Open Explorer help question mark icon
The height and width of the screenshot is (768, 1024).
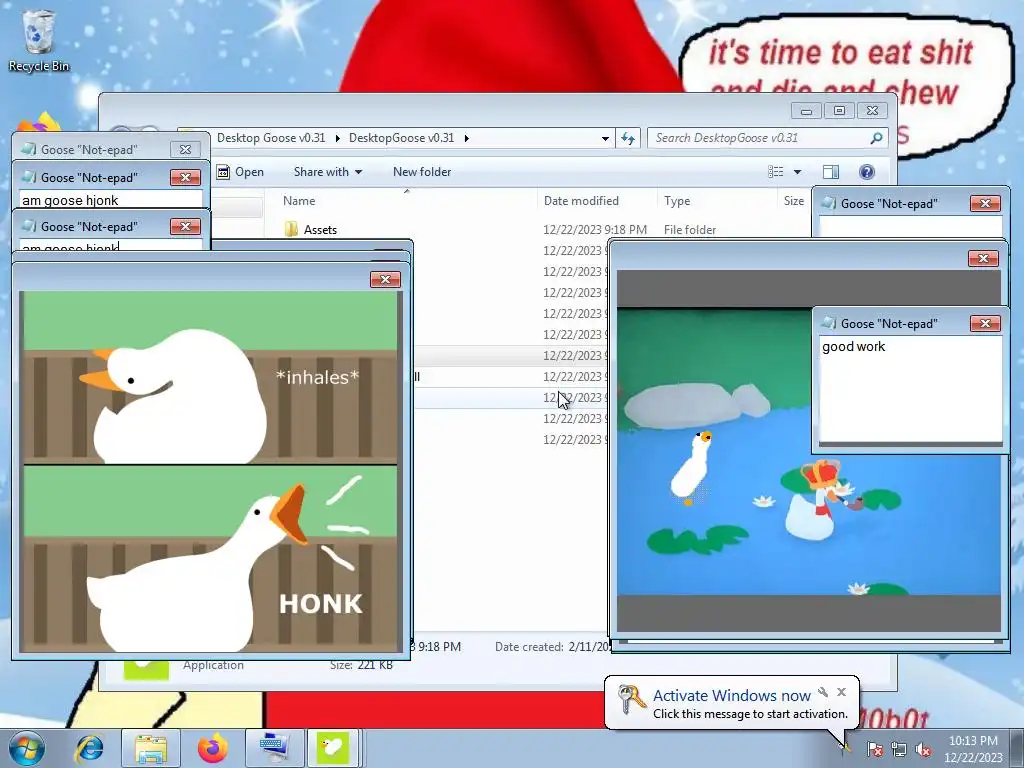pos(867,172)
